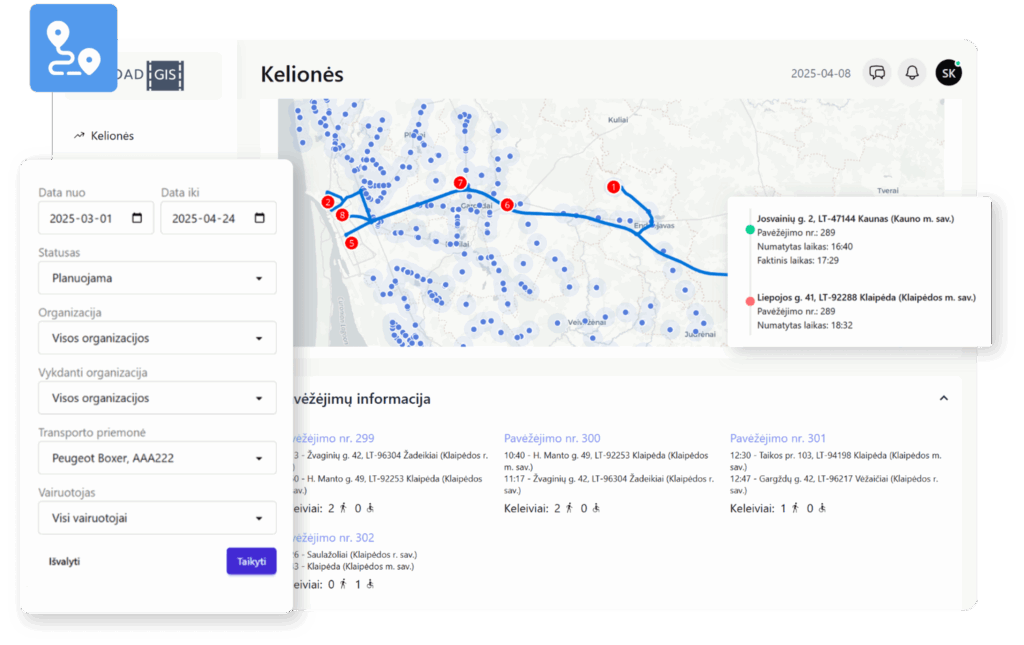
Task: Select red map marker number 6
Action: click(507, 205)
